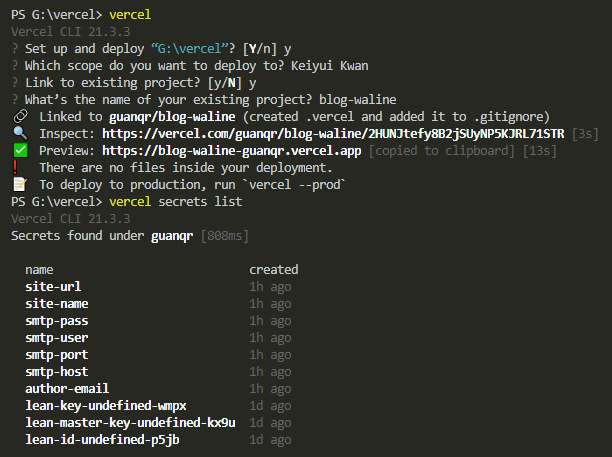
Task: Select the smtp-port secret entry
Action: pyautogui.click(x=57, y=355)
